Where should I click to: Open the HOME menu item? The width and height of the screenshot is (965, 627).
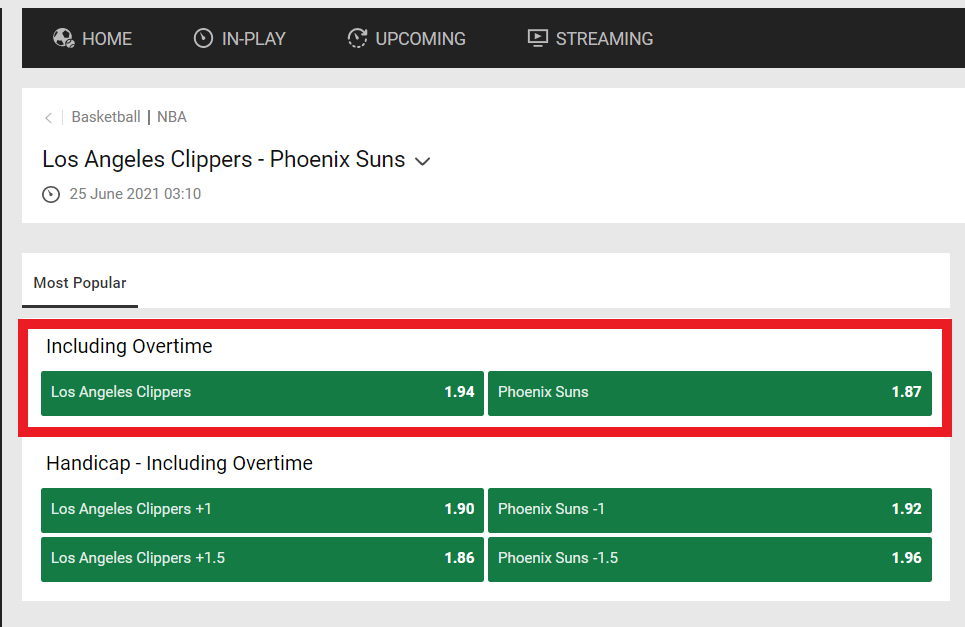92,38
